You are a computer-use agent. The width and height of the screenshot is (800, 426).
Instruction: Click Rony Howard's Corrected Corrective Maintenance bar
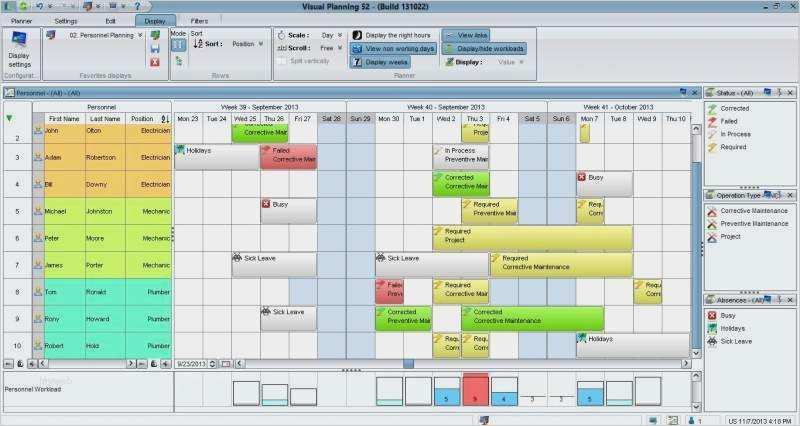point(533,318)
